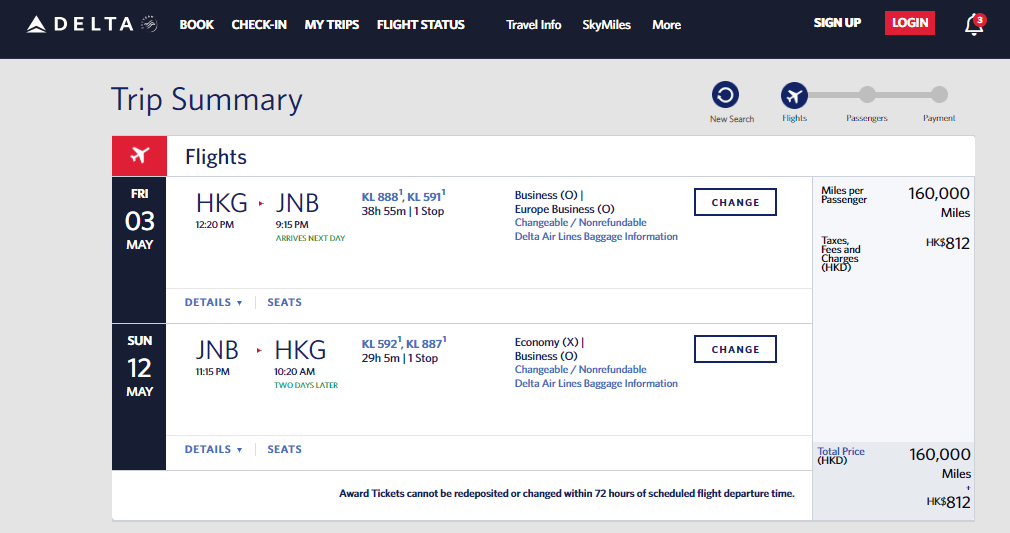The image size is (1010, 533).
Task: Expand DETAILS for the 03 May flight
Action: pyautogui.click(x=213, y=302)
